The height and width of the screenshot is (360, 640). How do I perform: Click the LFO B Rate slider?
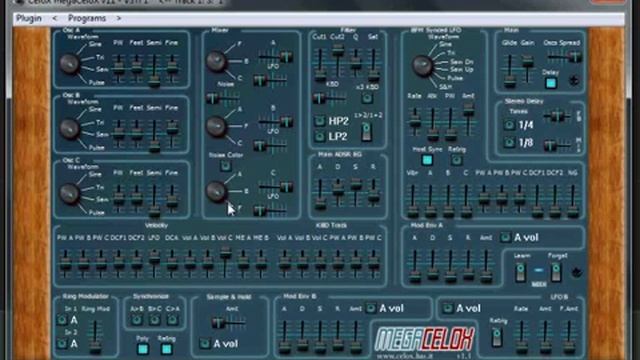[x=521, y=337]
